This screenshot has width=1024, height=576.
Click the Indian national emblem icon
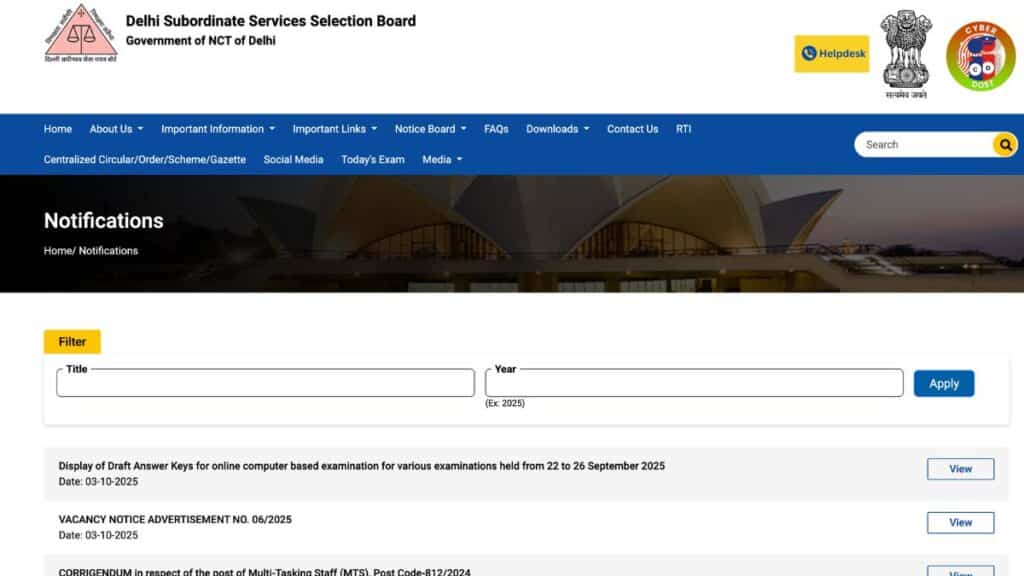tap(906, 52)
